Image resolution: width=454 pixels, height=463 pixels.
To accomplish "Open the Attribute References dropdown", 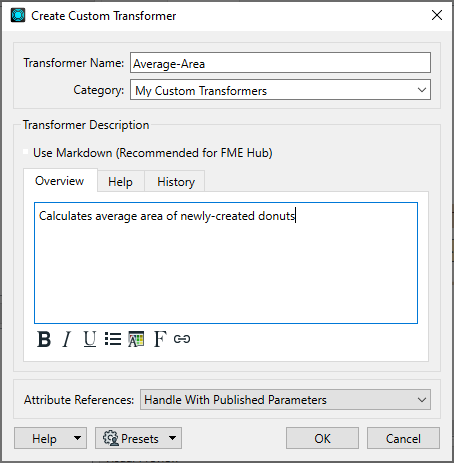I will pos(285,399).
